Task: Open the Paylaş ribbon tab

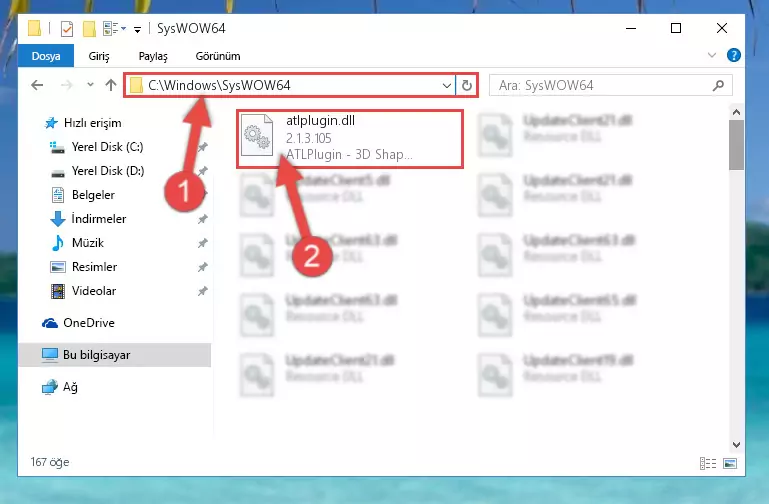Action: tap(153, 56)
